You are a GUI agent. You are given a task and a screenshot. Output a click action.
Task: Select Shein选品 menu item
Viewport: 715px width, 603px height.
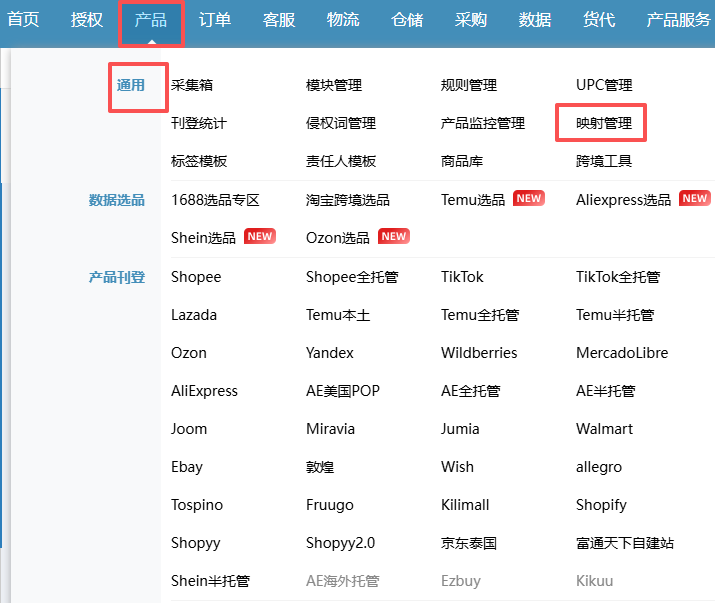[x=203, y=237]
